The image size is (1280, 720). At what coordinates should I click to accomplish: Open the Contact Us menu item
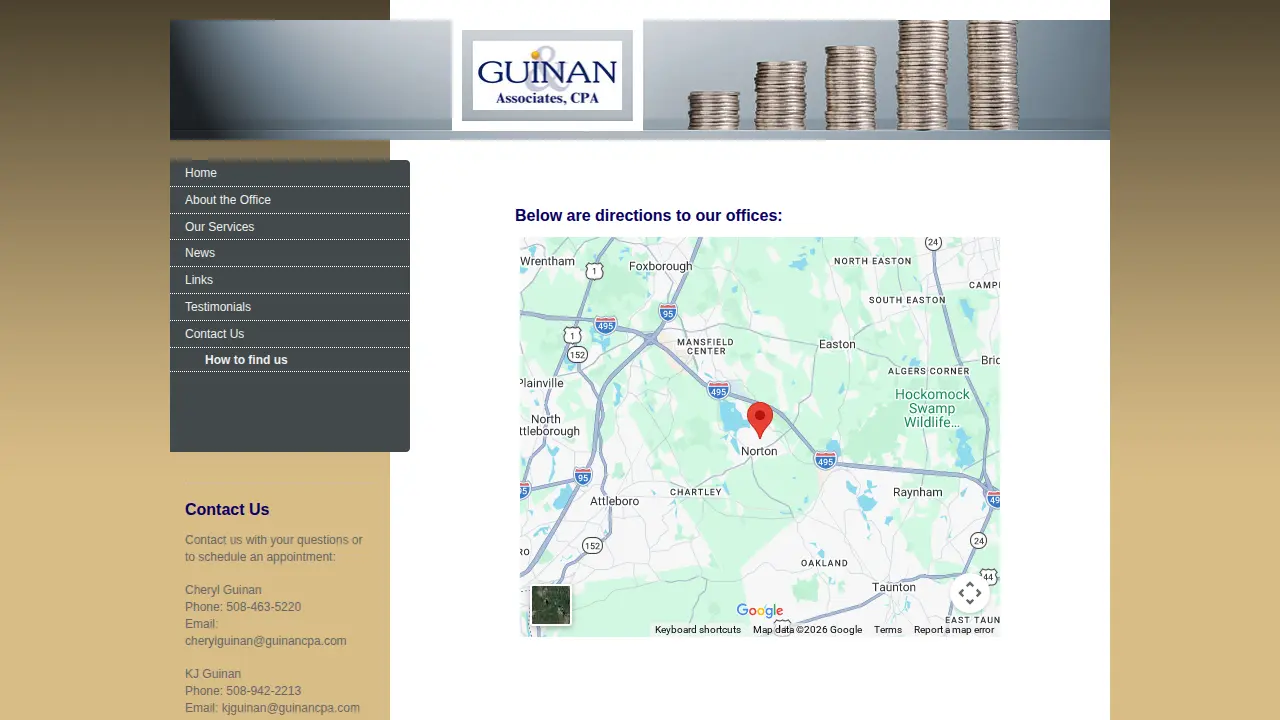click(x=290, y=334)
